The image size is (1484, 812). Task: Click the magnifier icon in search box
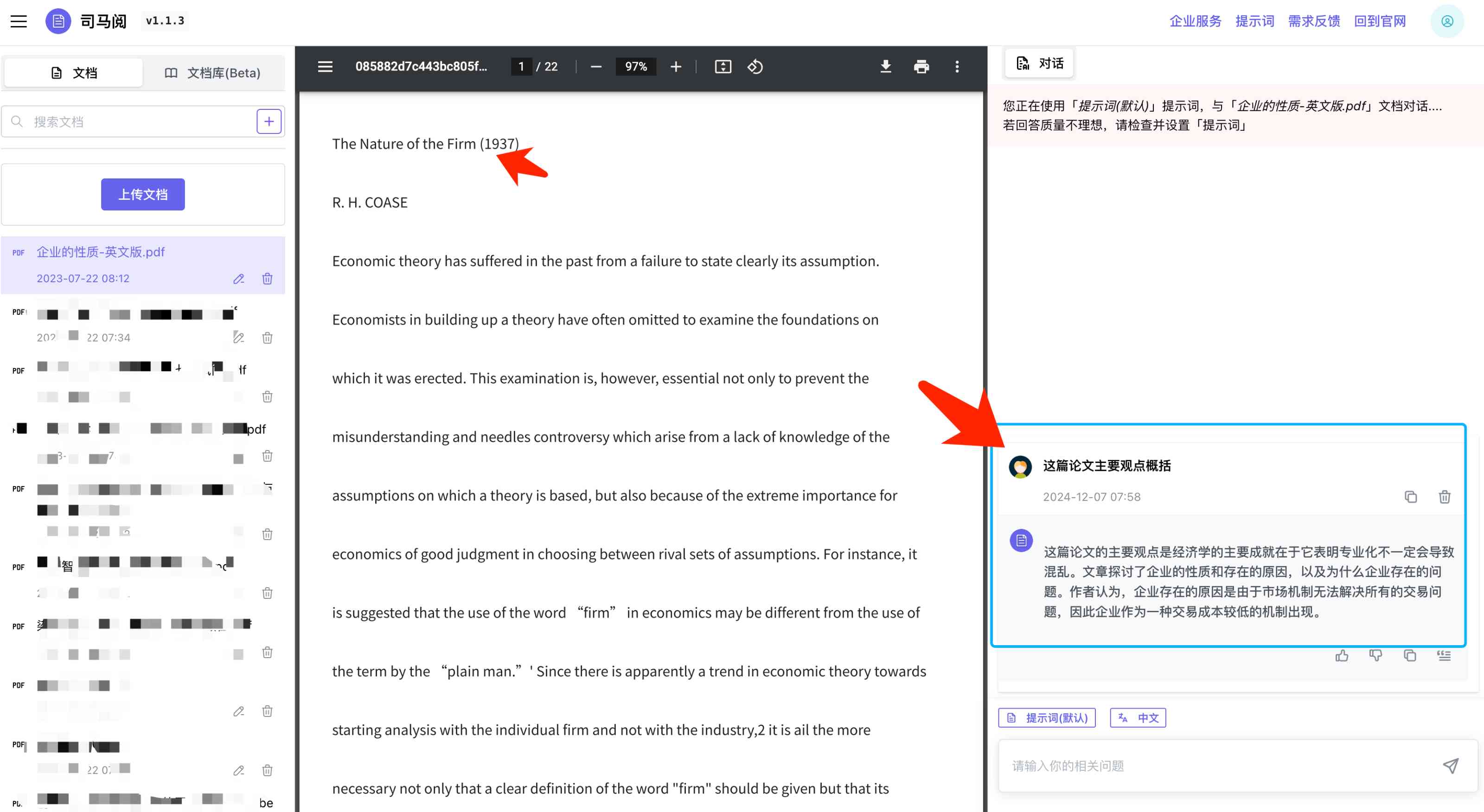click(x=17, y=121)
